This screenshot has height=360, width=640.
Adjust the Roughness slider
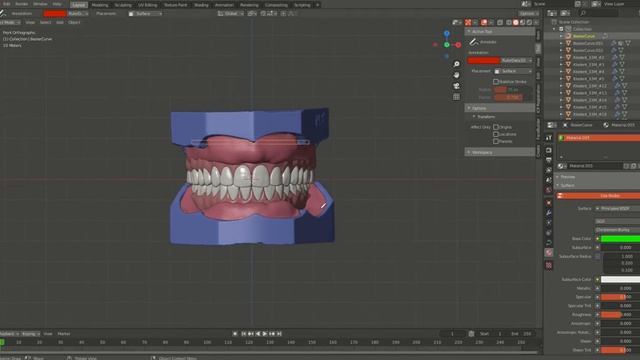[620, 315]
